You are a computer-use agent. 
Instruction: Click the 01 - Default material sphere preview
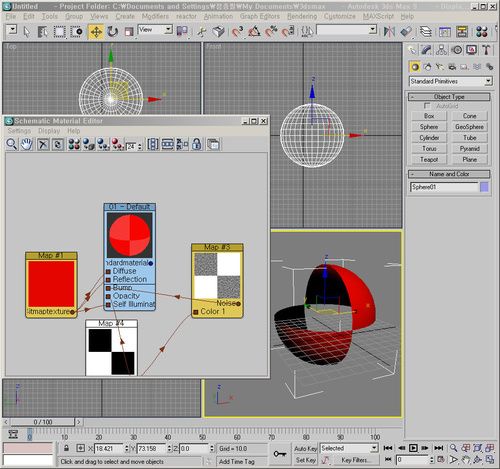(x=130, y=235)
